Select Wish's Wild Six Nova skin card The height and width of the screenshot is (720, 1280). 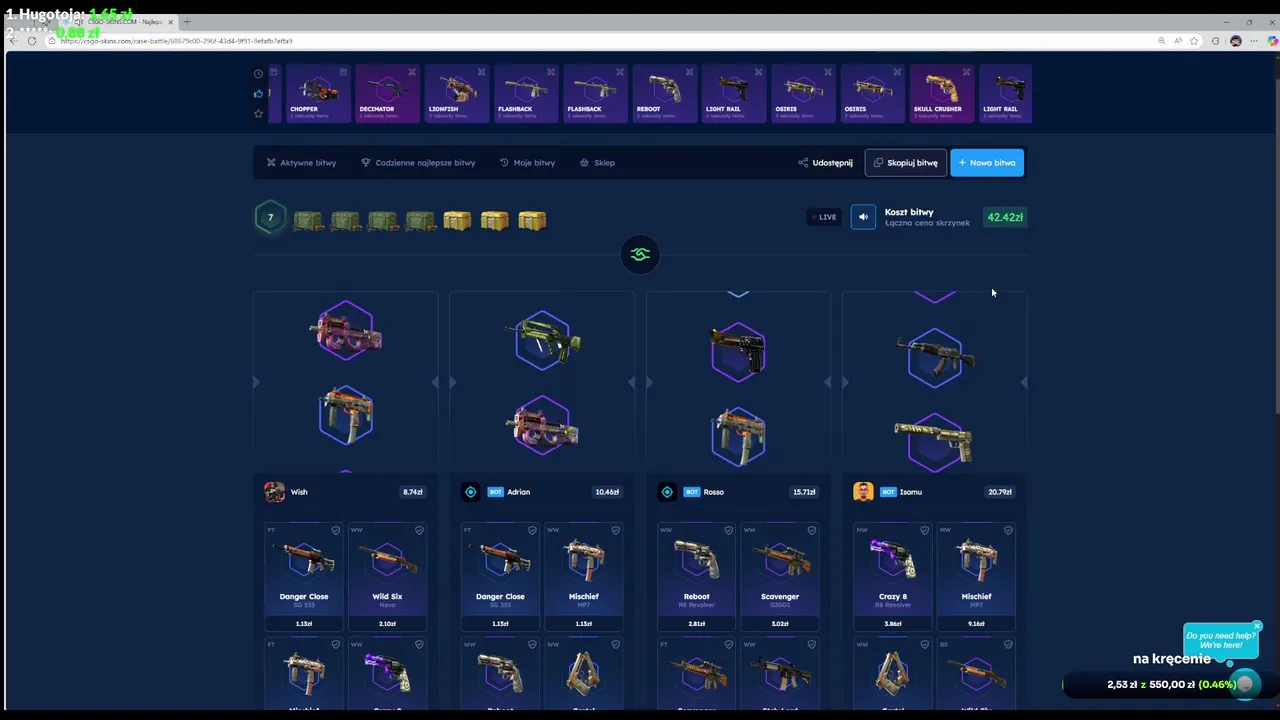tap(387, 578)
